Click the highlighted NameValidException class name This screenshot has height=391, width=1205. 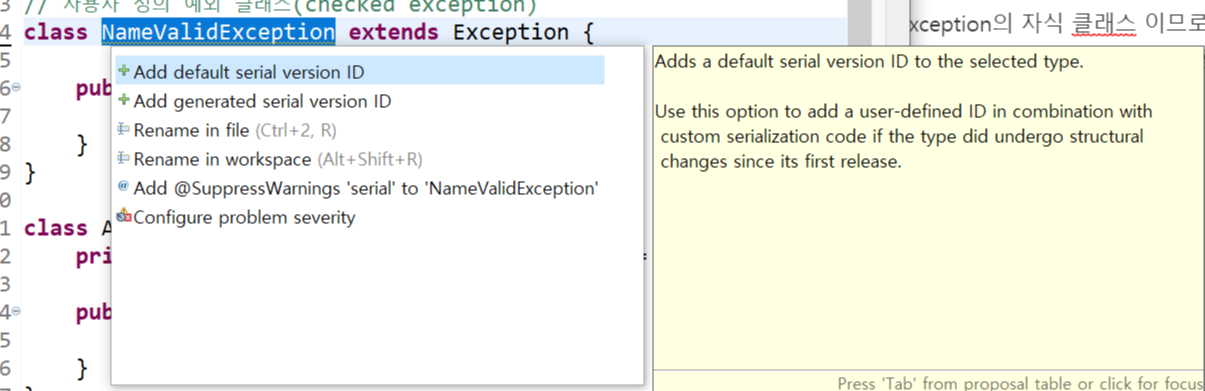pos(218,32)
